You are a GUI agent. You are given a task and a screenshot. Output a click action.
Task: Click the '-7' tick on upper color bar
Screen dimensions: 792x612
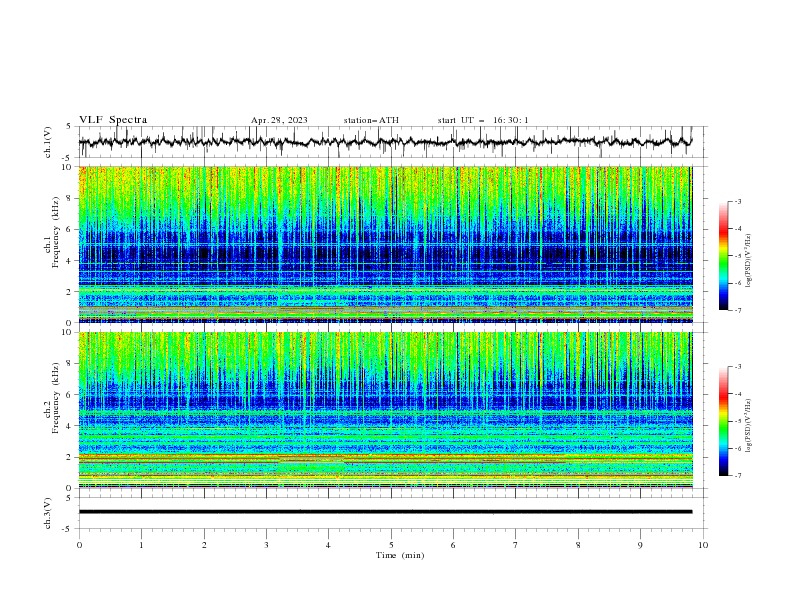point(737,310)
